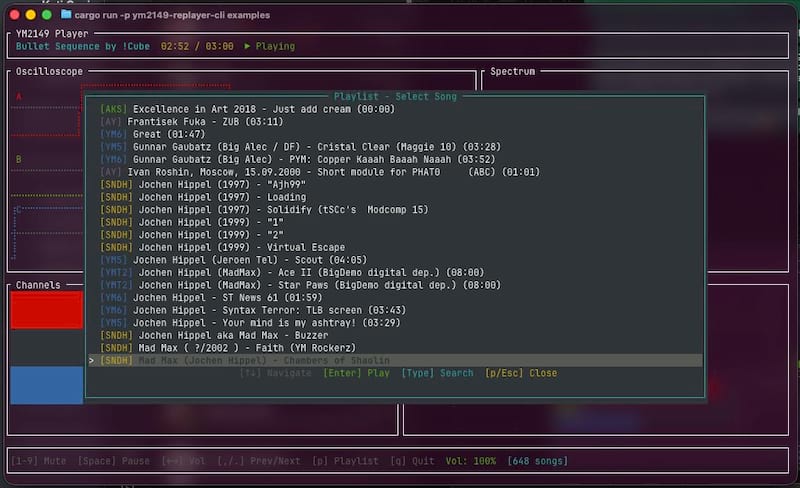The width and height of the screenshot is (800, 488).
Task: Click the p/Esc Close hint
Action: 521,373
